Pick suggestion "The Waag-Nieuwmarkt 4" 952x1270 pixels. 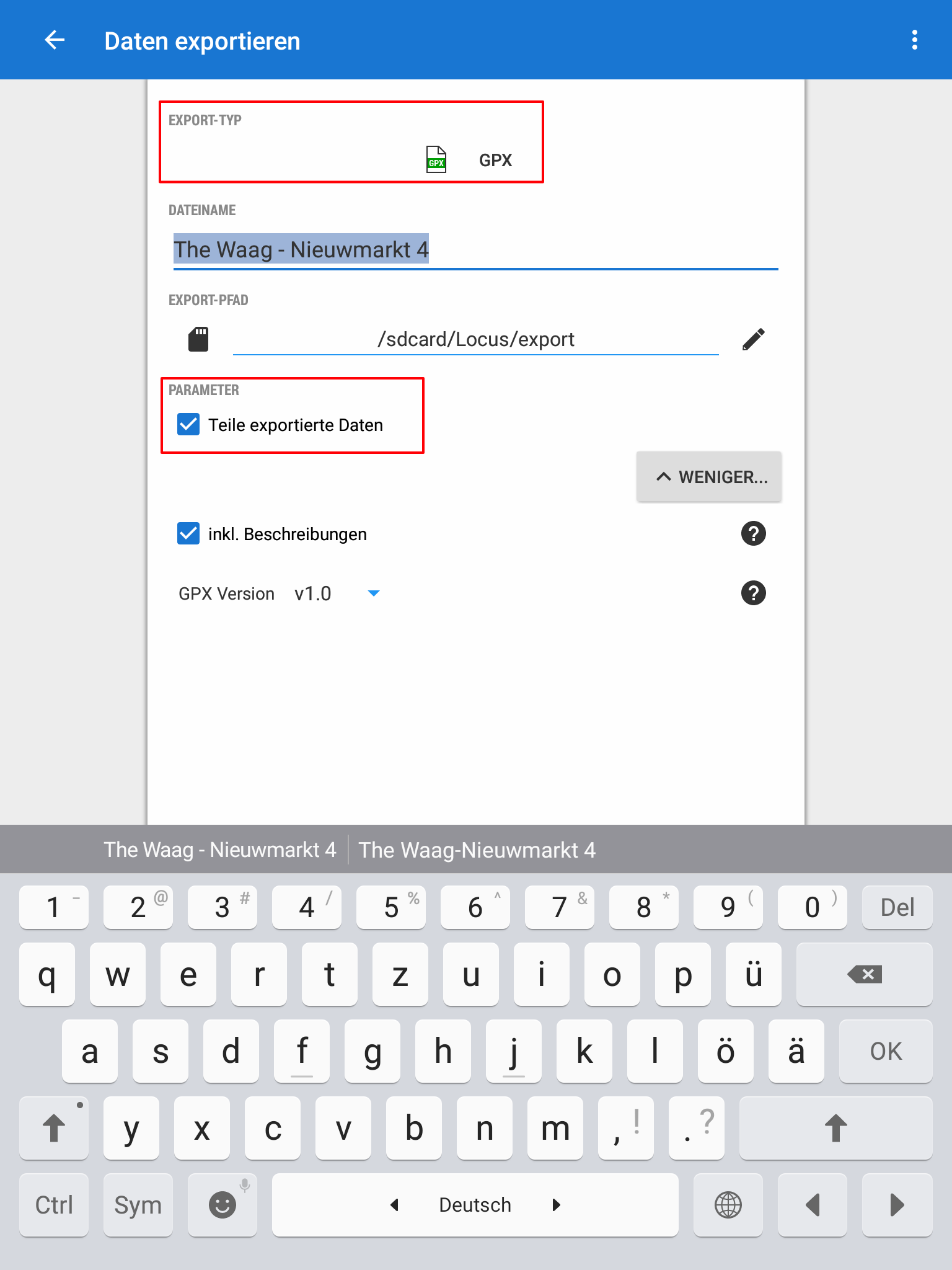[x=477, y=850]
